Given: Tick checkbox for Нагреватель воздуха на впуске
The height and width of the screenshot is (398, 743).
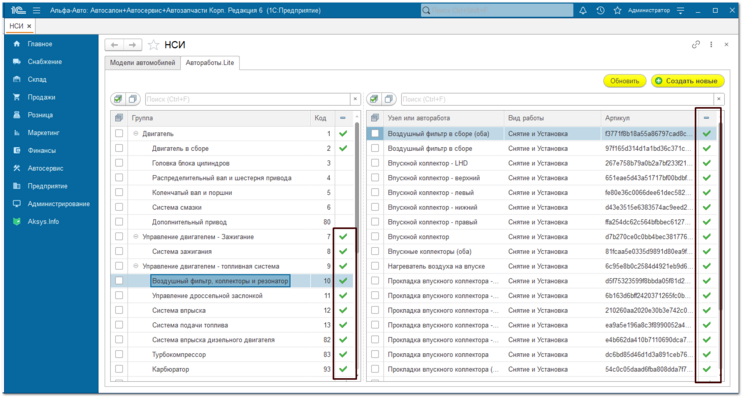Looking at the screenshot, I should pyautogui.click(x=375, y=266).
